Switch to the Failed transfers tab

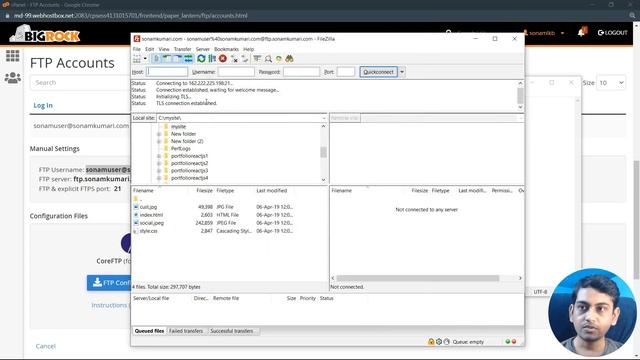(186, 331)
